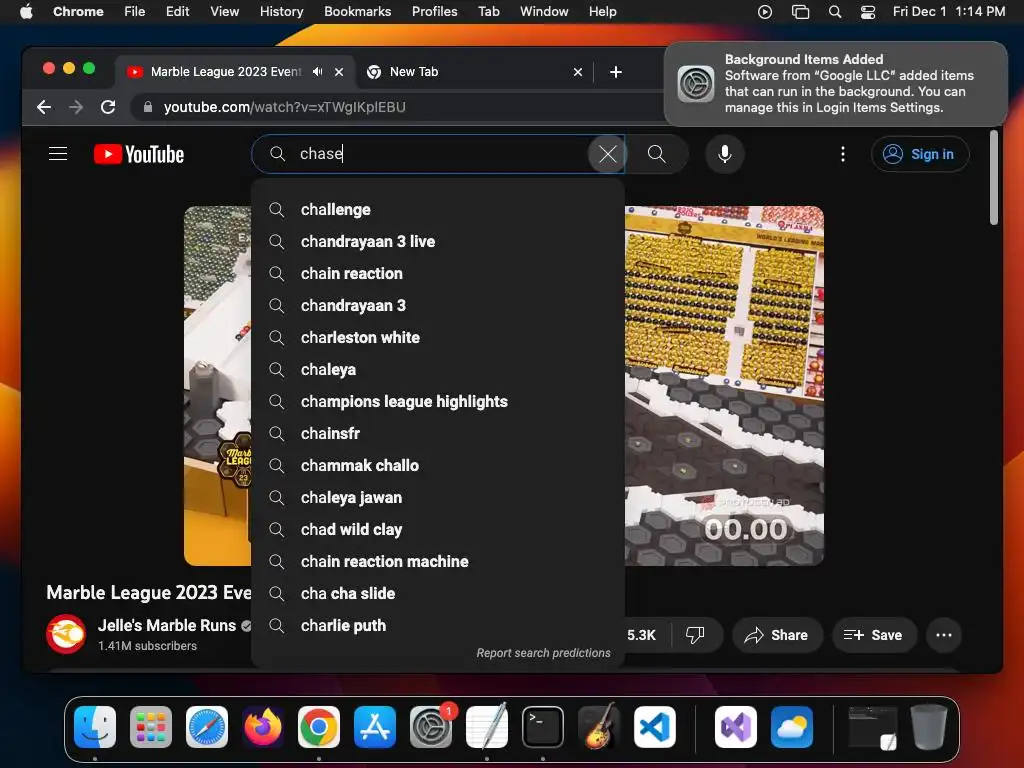This screenshot has width=1024, height=768.
Task: Select 'charleston white' suggestion
Action: point(438,338)
